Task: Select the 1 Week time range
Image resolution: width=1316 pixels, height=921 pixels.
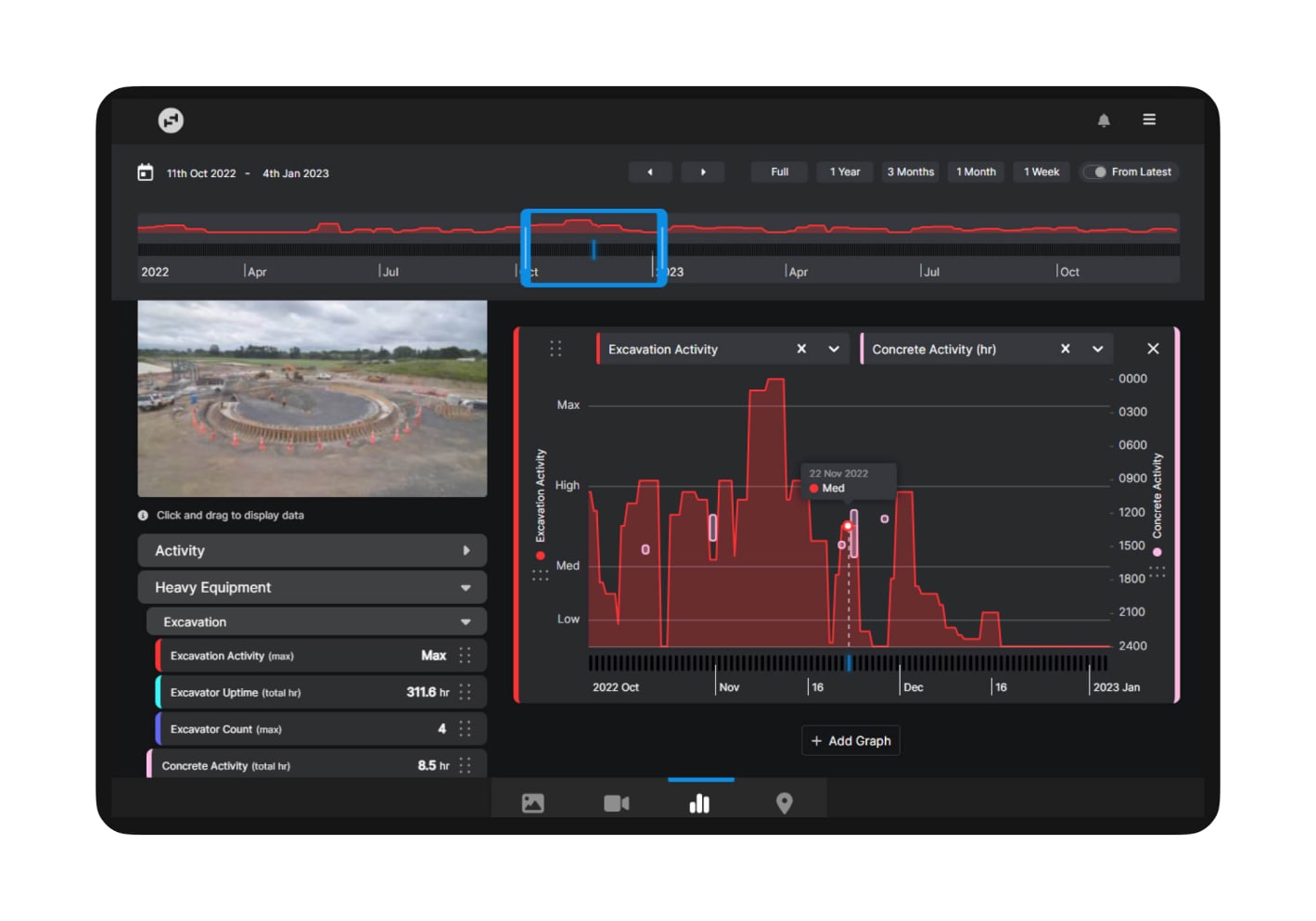Action: (x=1041, y=172)
